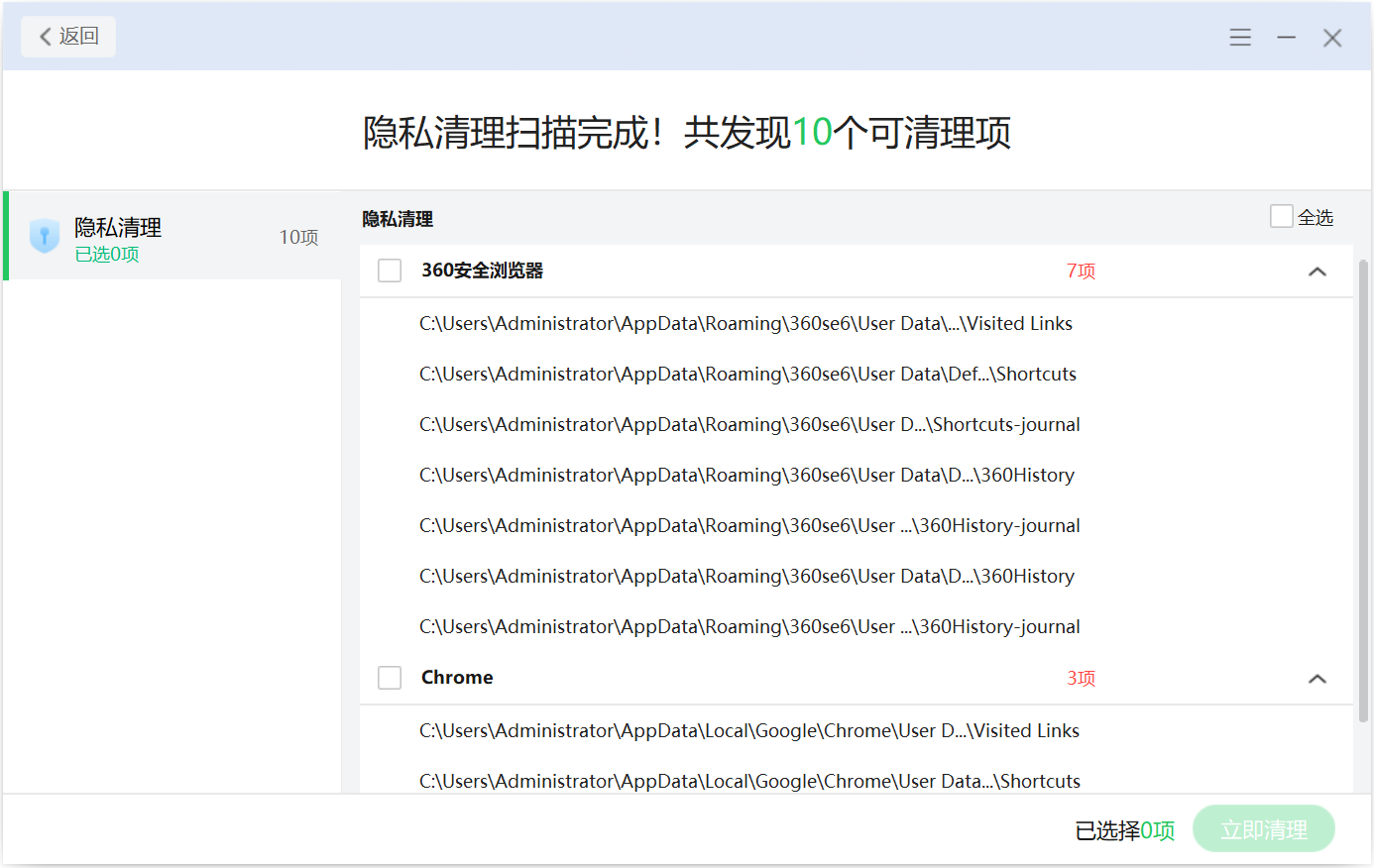The width and height of the screenshot is (1374, 868).
Task: Minimize the cleaner window
Action: coord(1287,38)
